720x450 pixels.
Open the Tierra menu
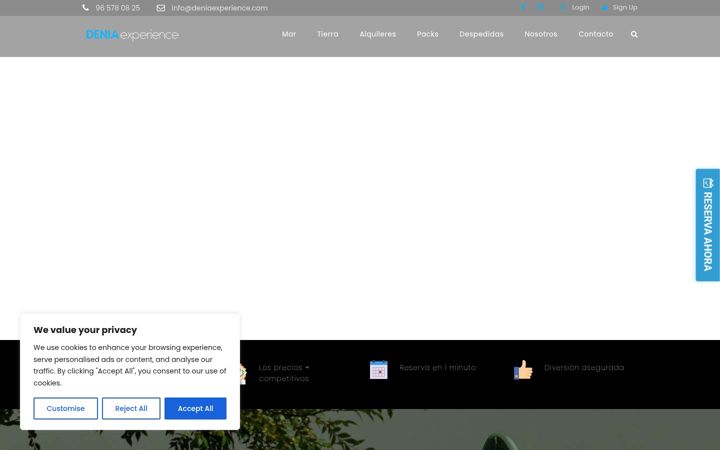[328, 34]
